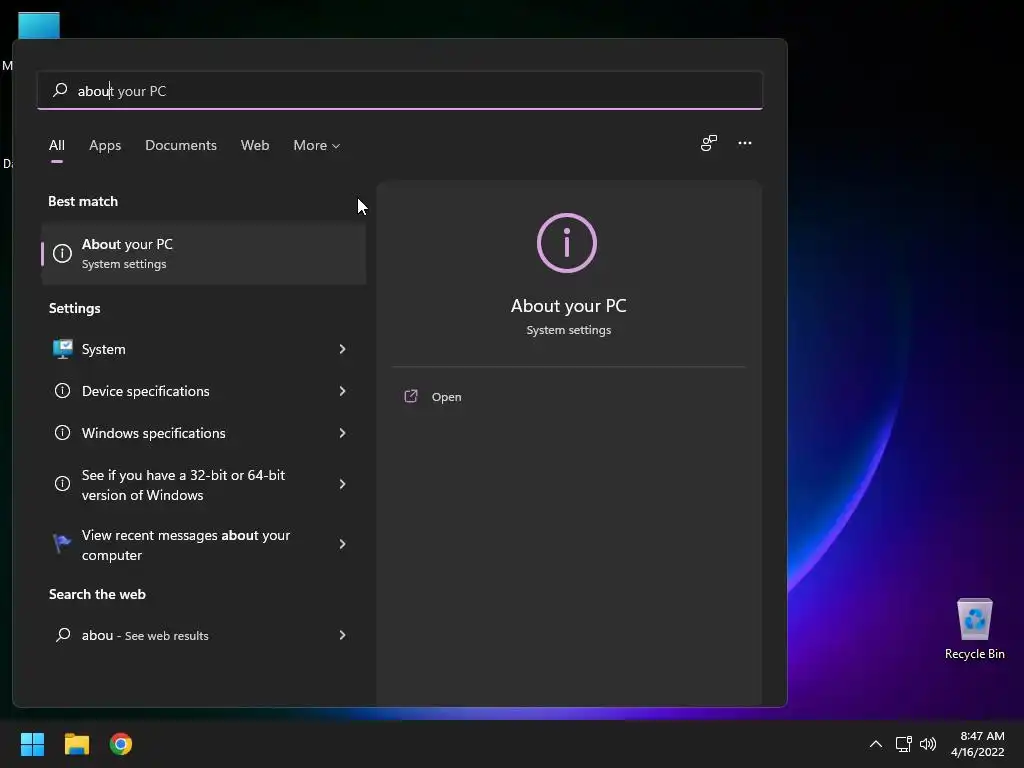Click the search text field
The height and width of the screenshot is (768, 1024).
(400, 91)
